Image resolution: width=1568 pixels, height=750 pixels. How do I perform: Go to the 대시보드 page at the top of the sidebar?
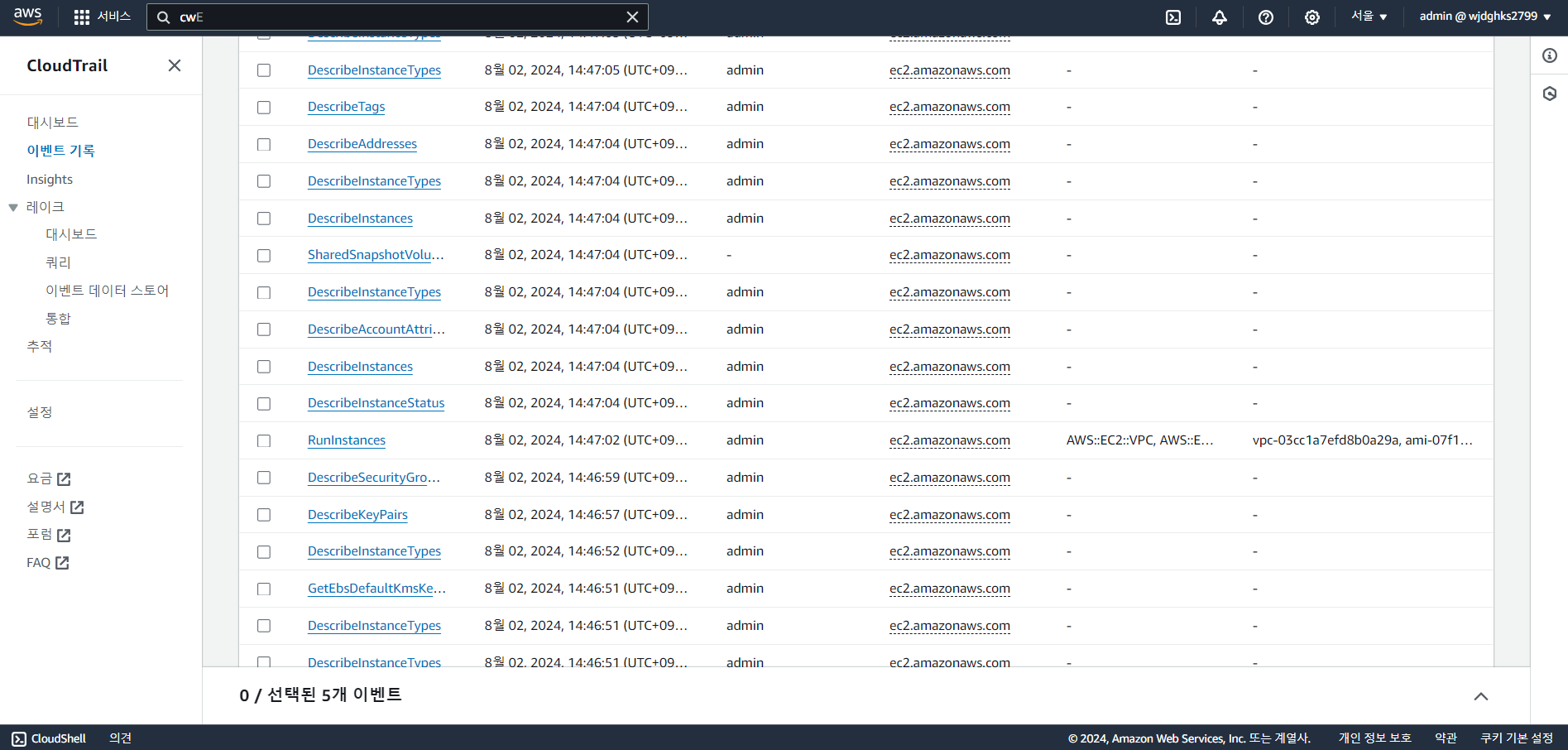[52, 123]
